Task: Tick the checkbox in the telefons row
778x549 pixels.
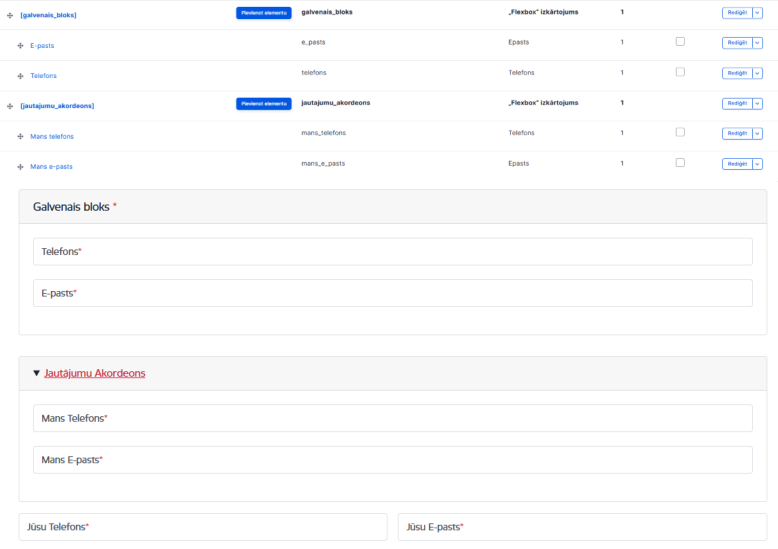Action: click(680, 72)
